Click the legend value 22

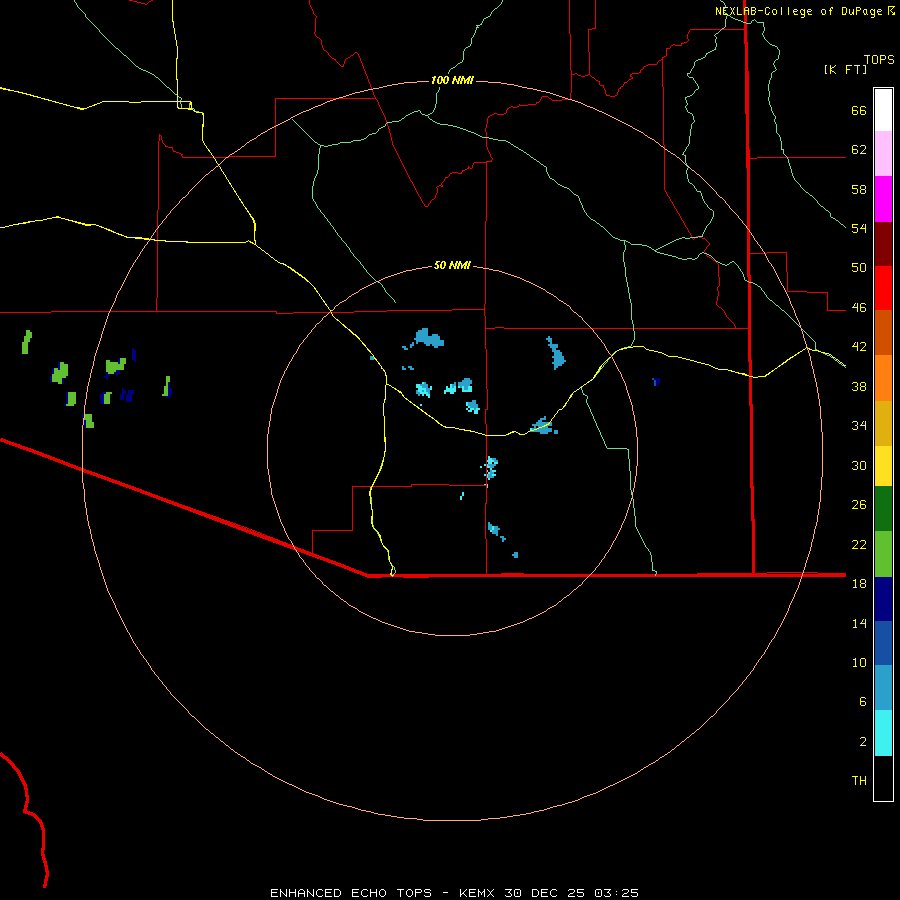point(859,544)
